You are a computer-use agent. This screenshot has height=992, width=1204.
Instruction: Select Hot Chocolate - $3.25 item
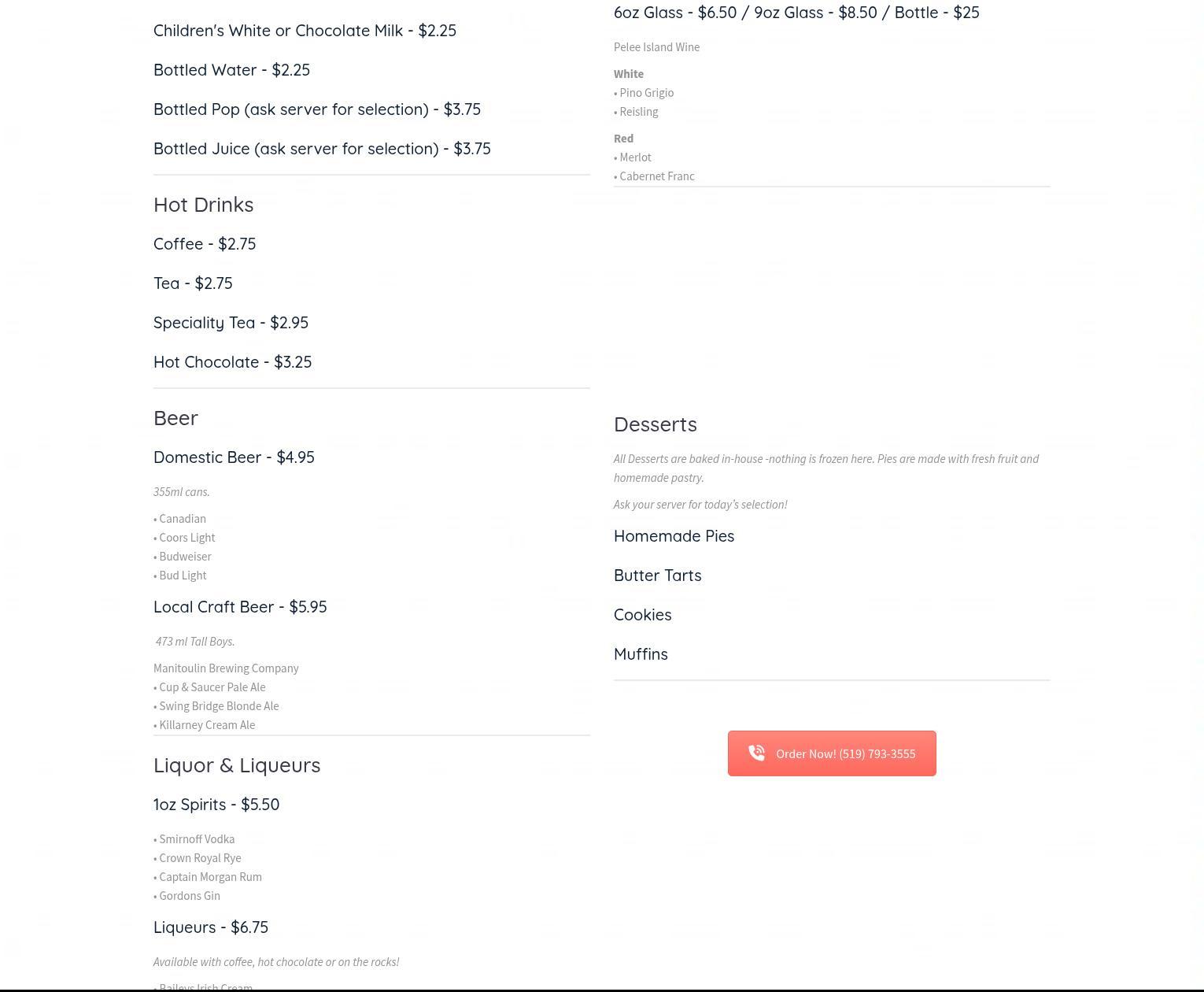[x=232, y=362]
